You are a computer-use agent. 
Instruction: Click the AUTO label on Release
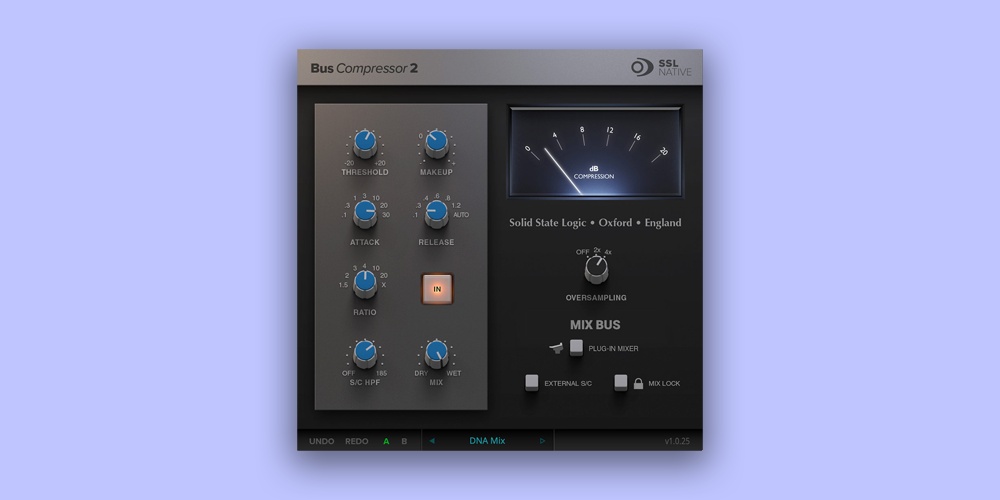(461, 215)
